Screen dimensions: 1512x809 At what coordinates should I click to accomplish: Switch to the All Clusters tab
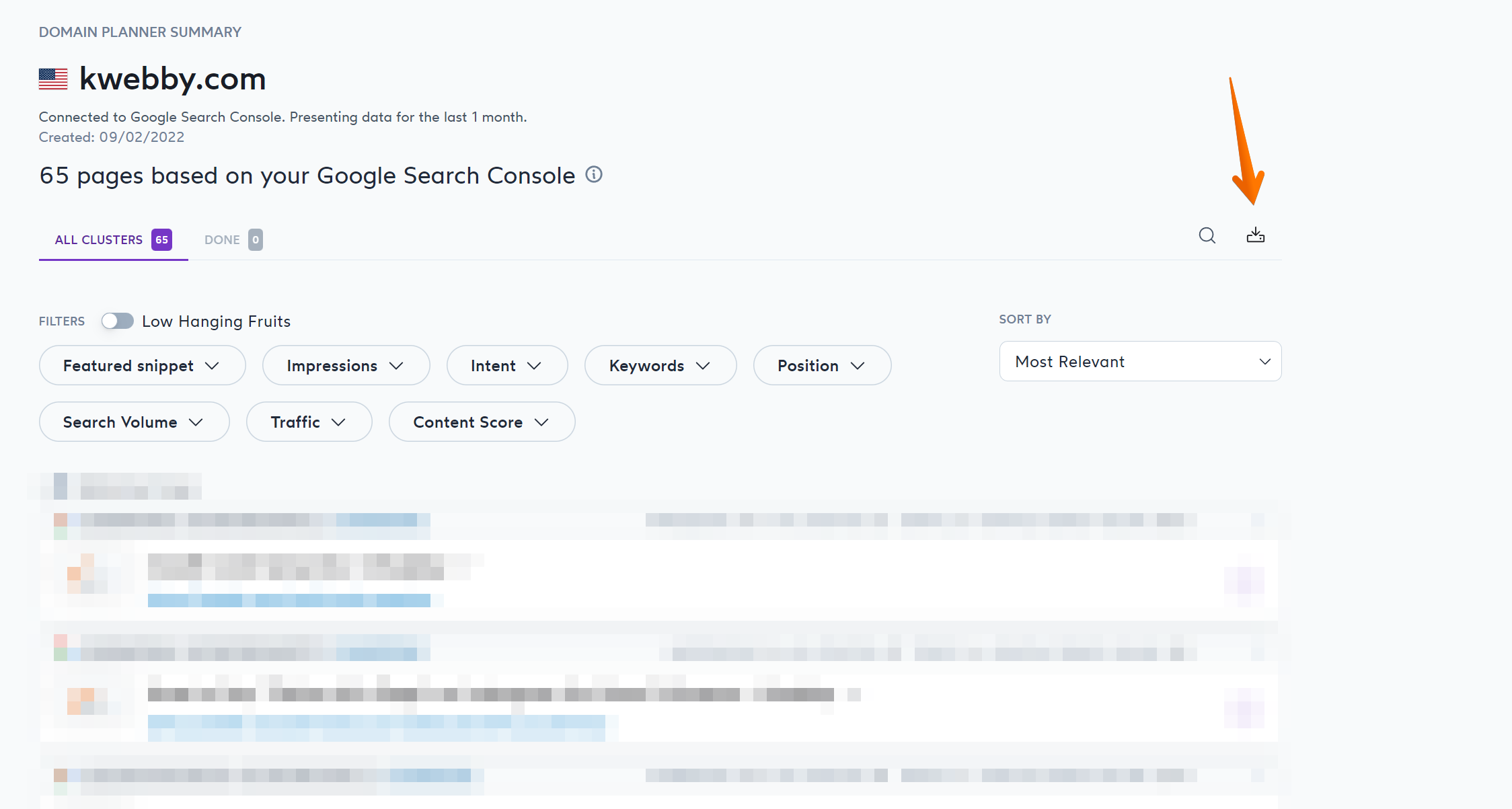point(113,239)
